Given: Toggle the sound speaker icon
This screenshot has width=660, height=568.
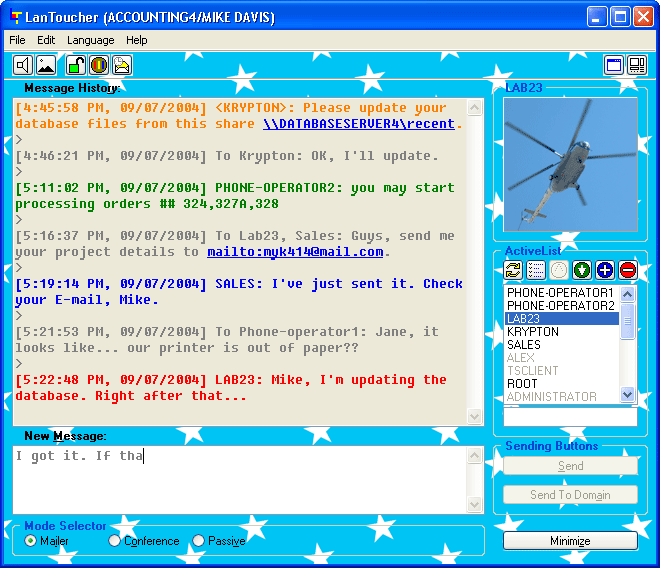Looking at the screenshot, I should point(23,65).
